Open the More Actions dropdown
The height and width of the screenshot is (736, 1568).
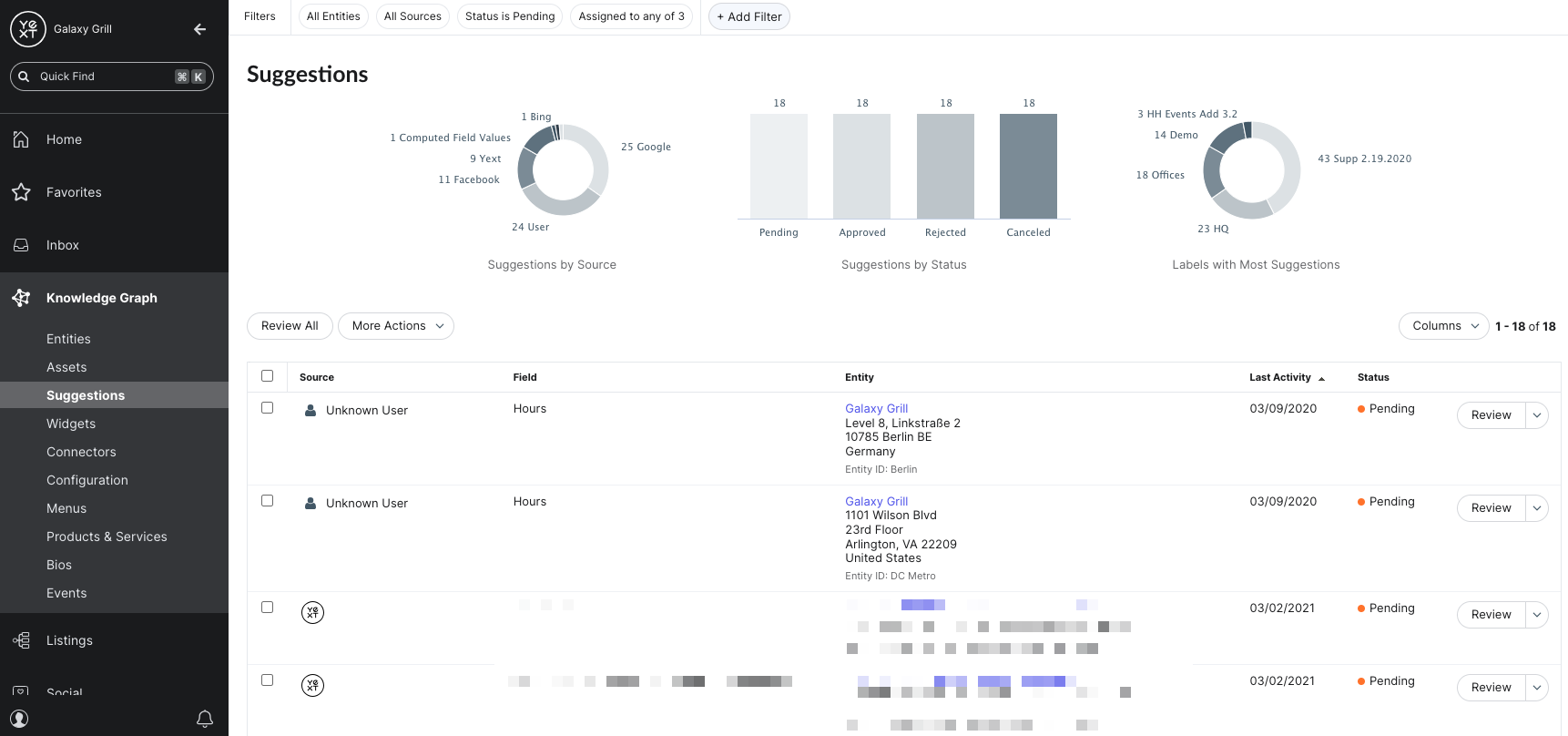coord(396,326)
